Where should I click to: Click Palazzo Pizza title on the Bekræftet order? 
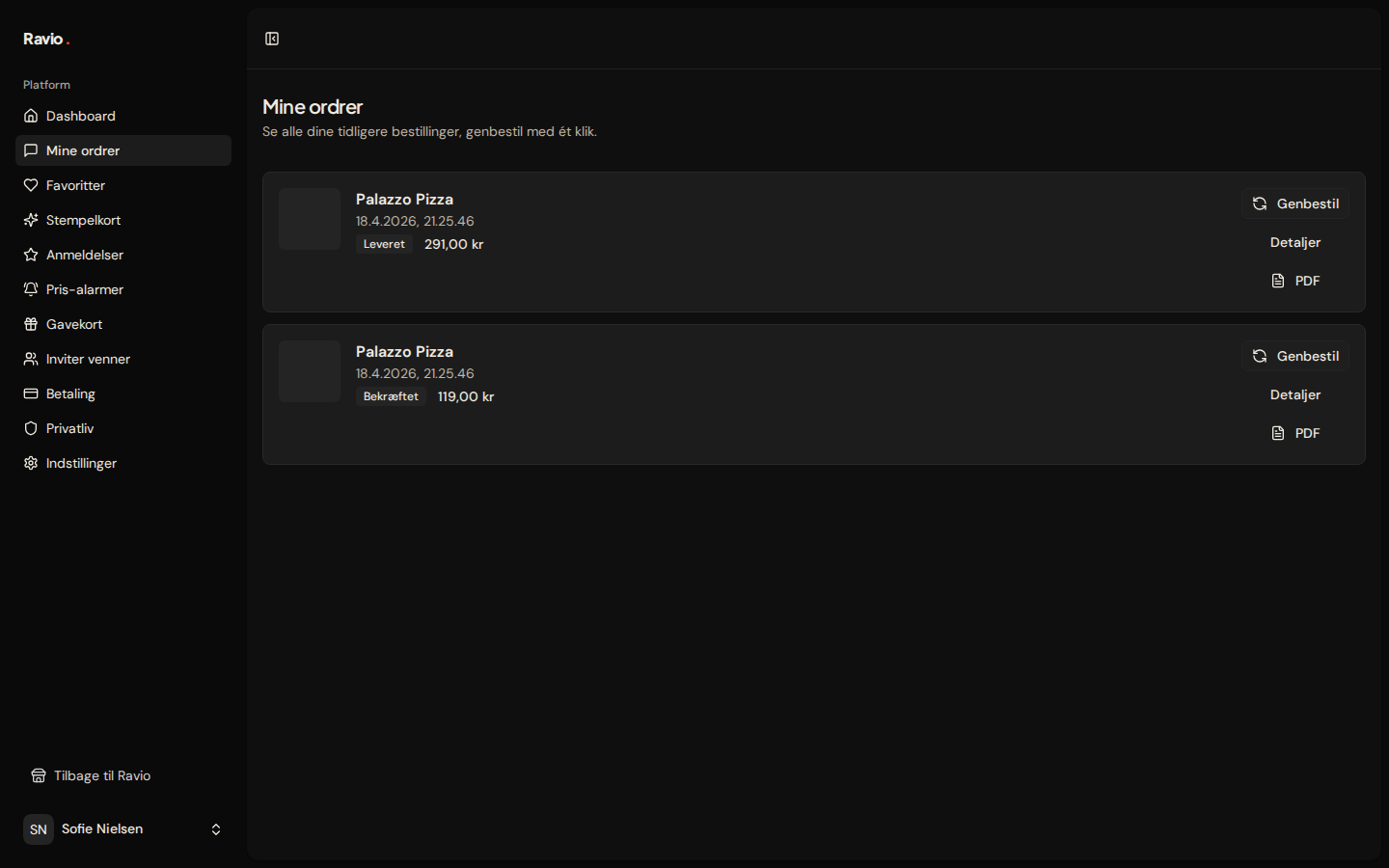click(404, 351)
